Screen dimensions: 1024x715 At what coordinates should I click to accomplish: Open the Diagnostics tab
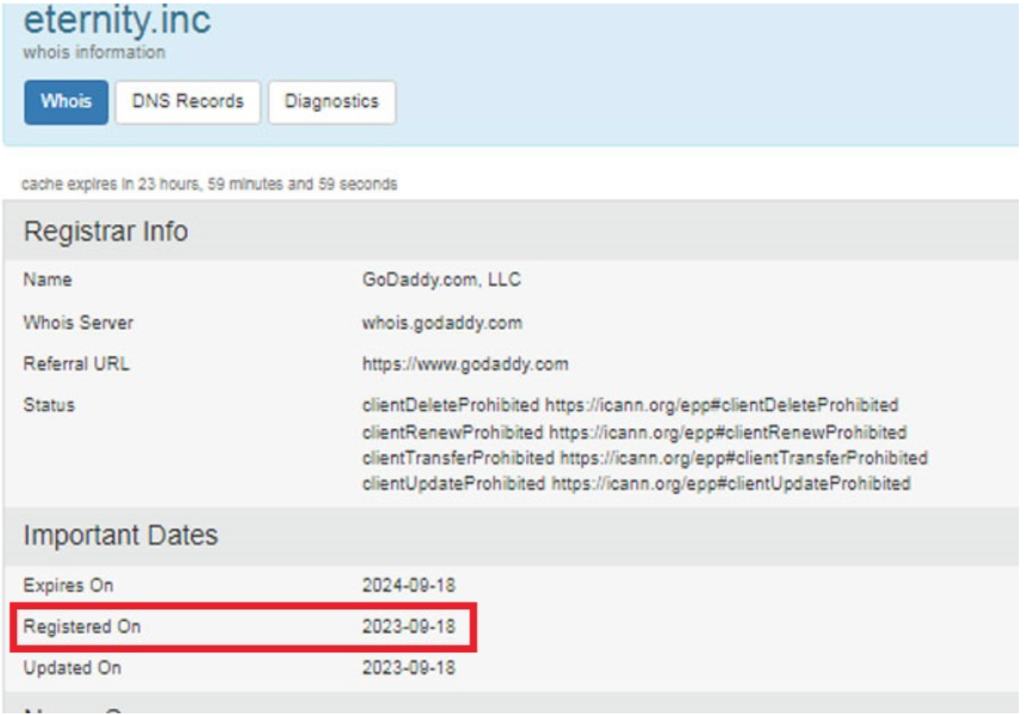[331, 102]
